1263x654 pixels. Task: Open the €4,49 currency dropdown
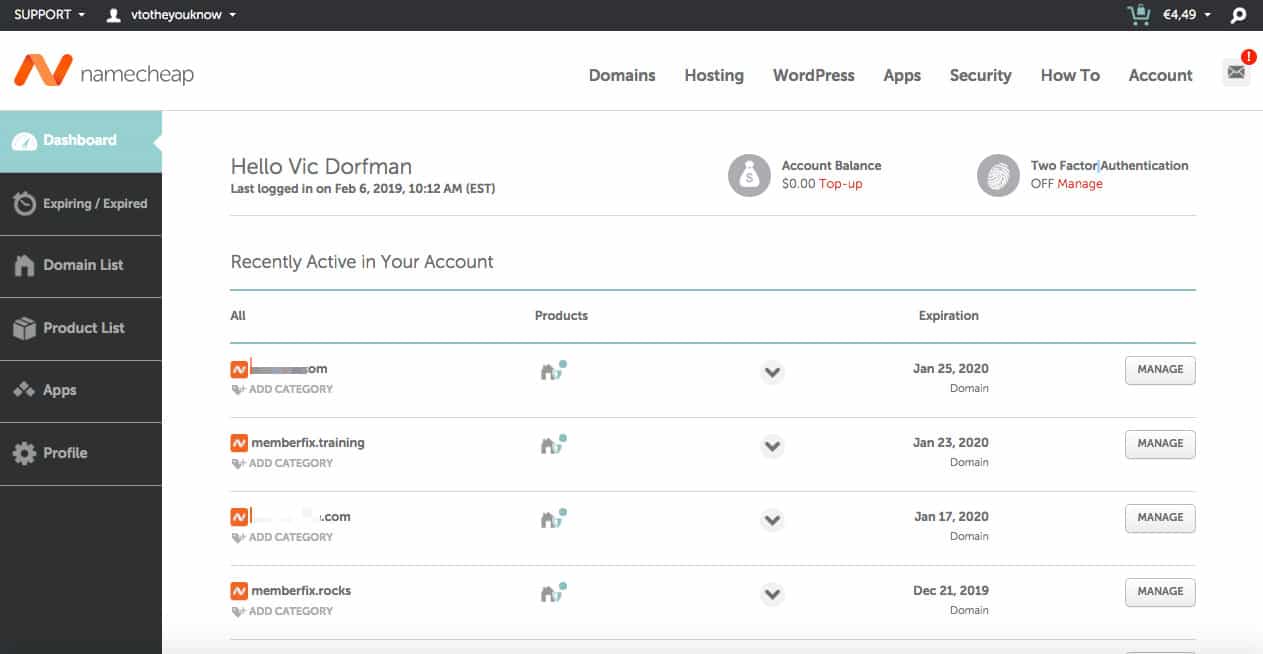click(x=1187, y=15)
